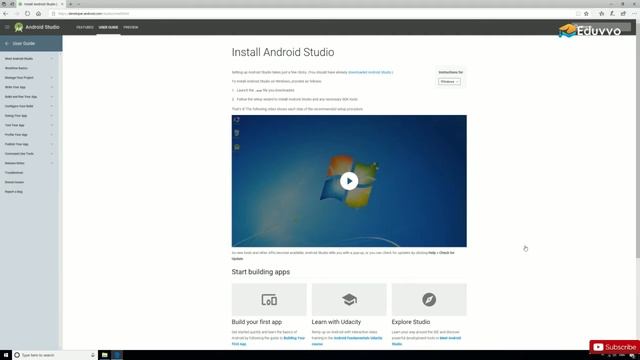Play the installation video
Screen dimensions: 640x360
pyautogui.click(x=349, y=181)
